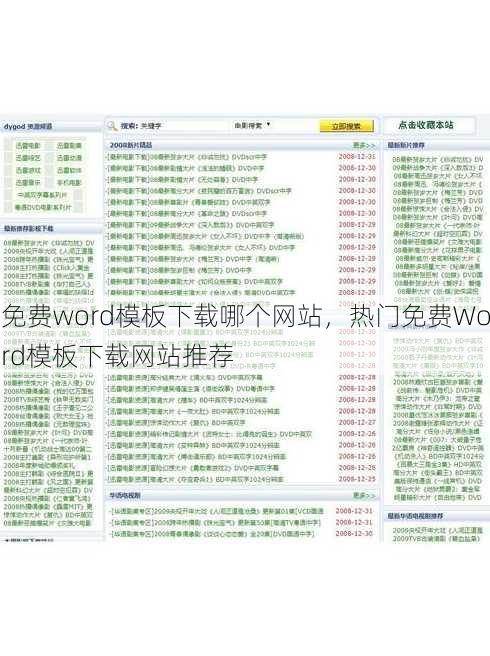Open the 《女人不坏》 DVD中字 (高清新版) row

[x=206, y=236]
